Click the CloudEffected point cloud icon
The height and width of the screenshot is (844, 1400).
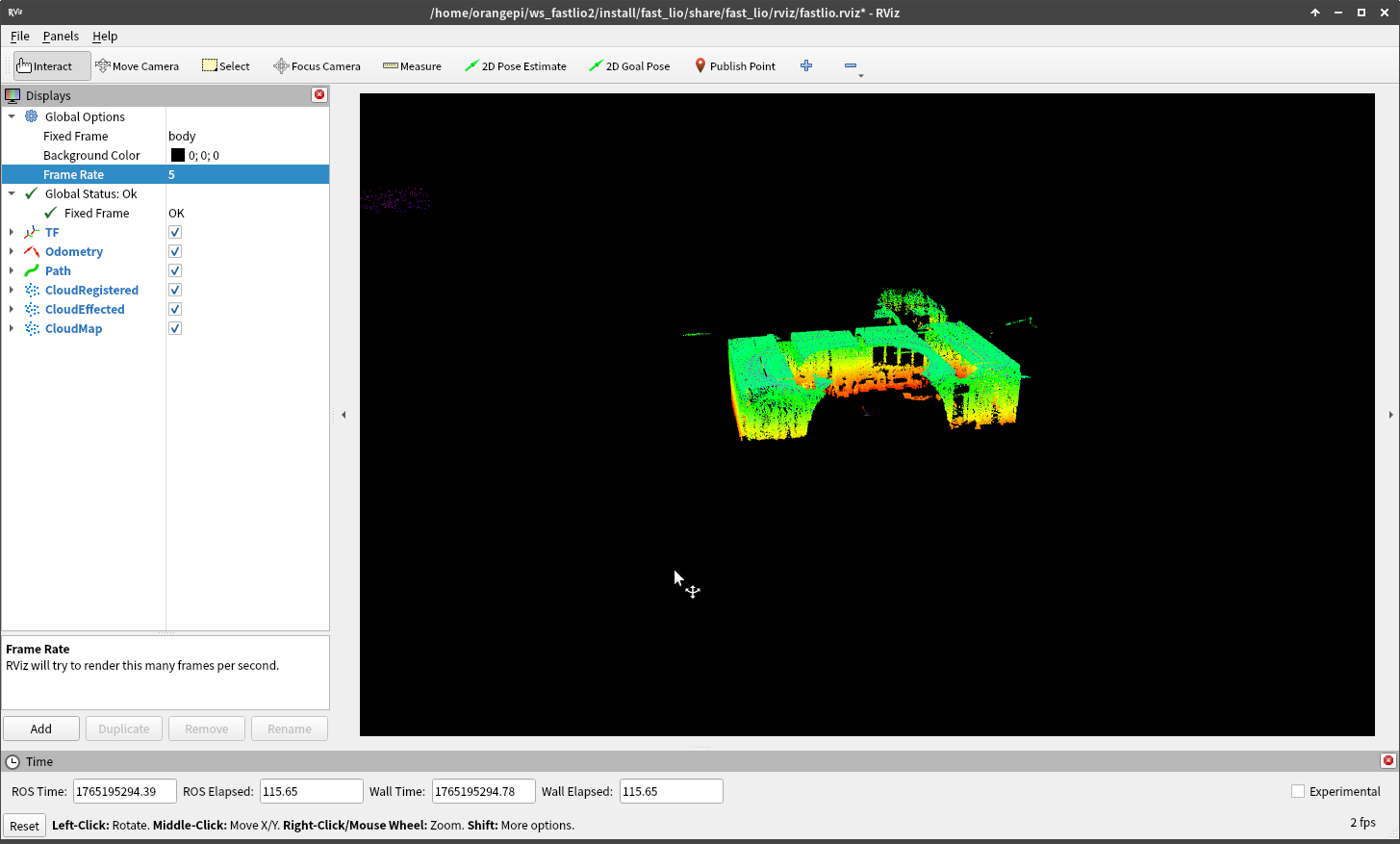click(x=32, y=309)
